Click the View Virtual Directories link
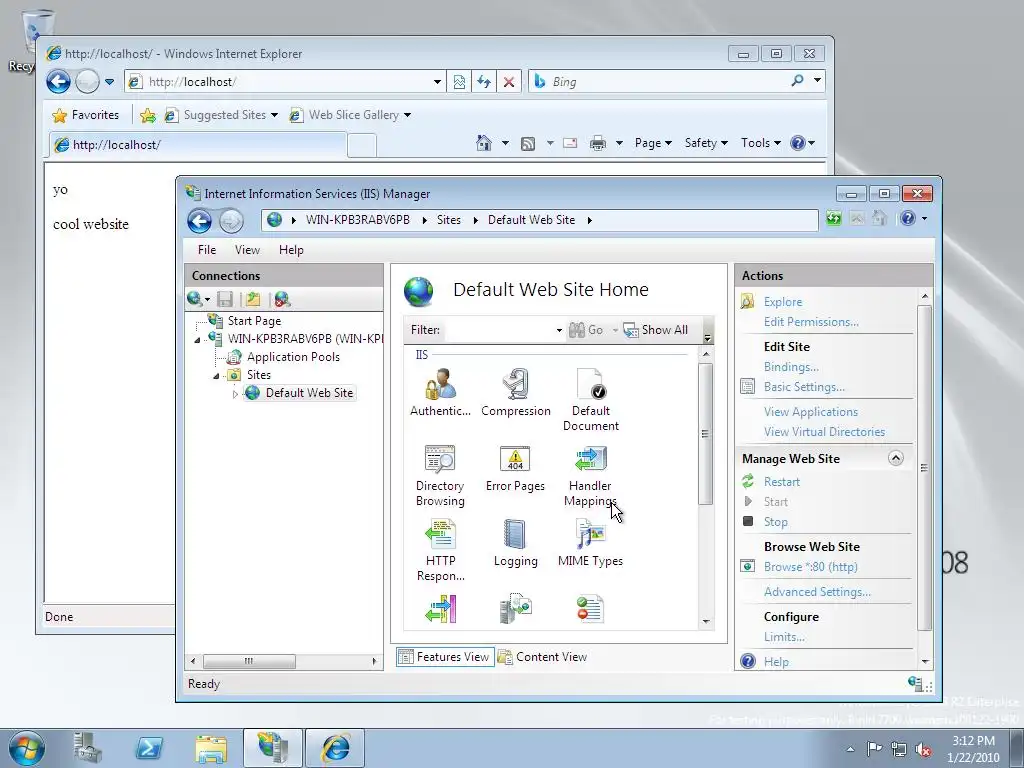Image resolution: width=1024 pixels, height=768 pixels. [x=825, y=432]
